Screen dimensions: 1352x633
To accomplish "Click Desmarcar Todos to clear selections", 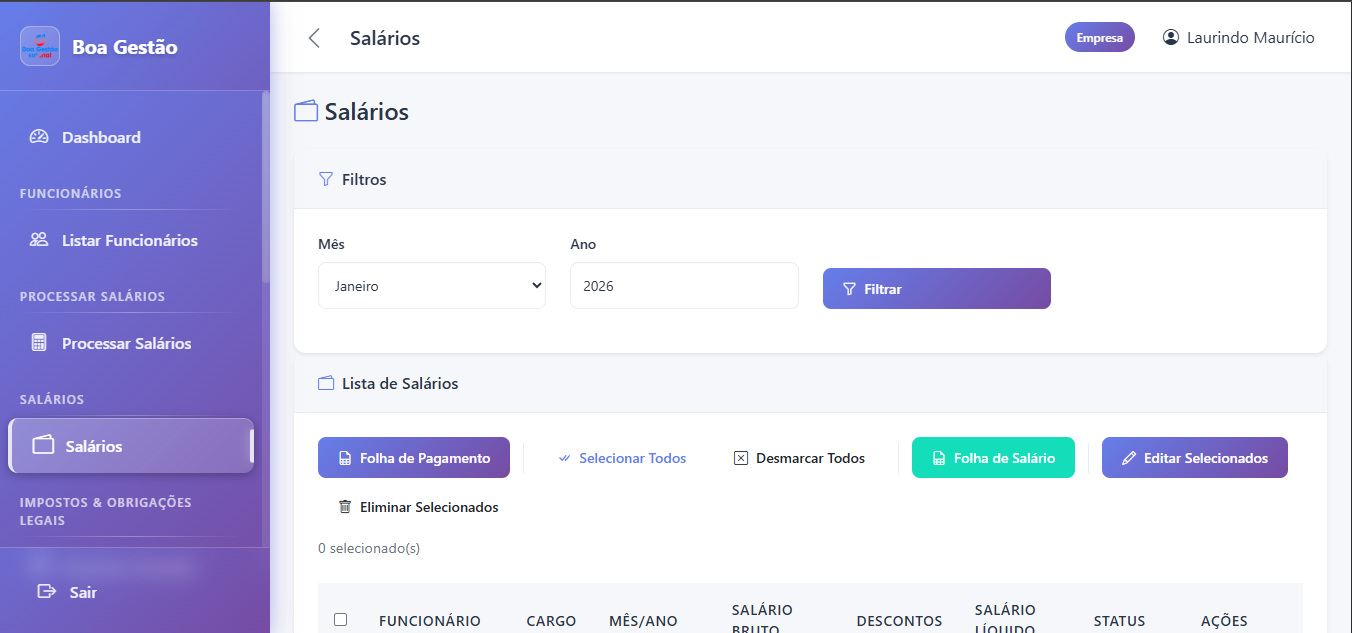I will (798, 457).
